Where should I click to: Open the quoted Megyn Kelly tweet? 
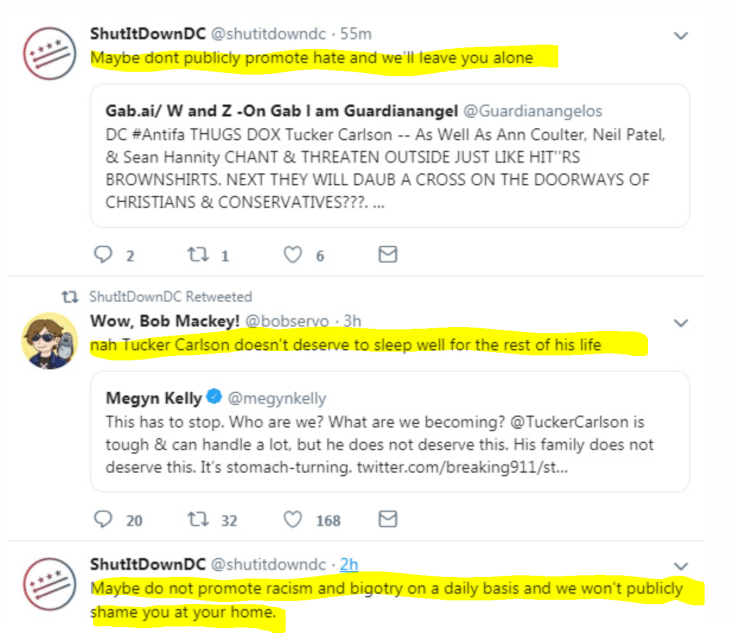(x=389, y=431)
